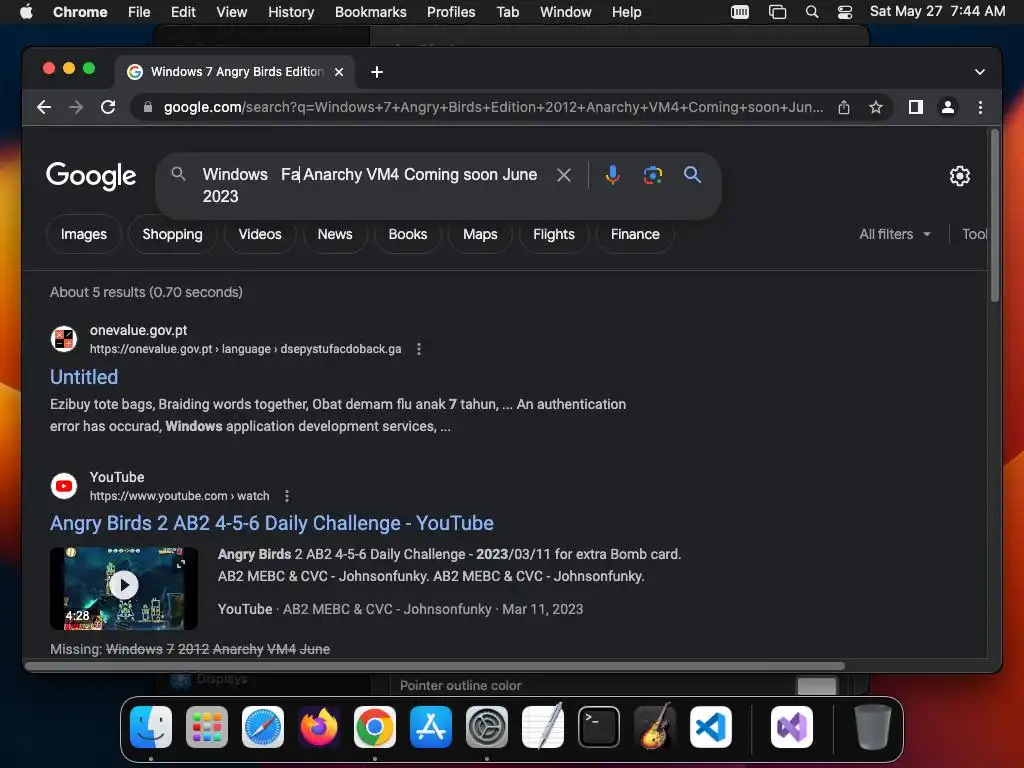Click the page vertical scrollbar
This screenshot has width=1024, height=768.
(x=995, y=216)
